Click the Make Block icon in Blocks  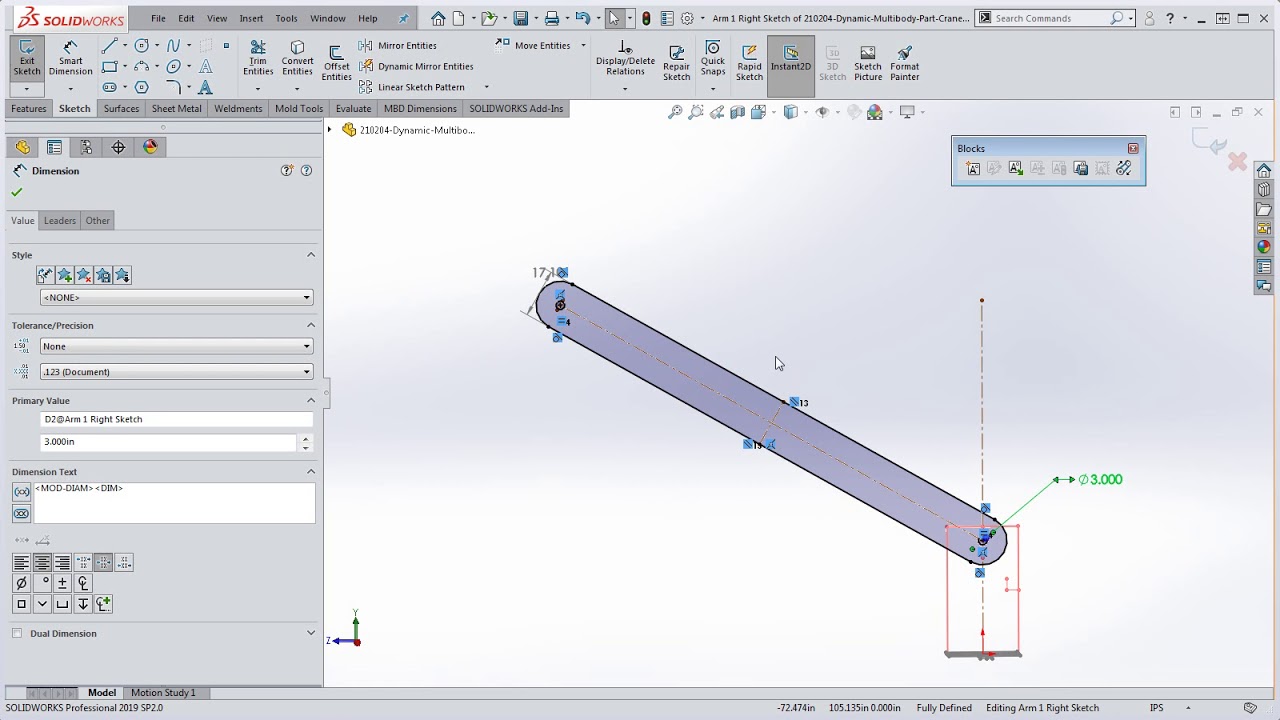click(x=973, y=169)
